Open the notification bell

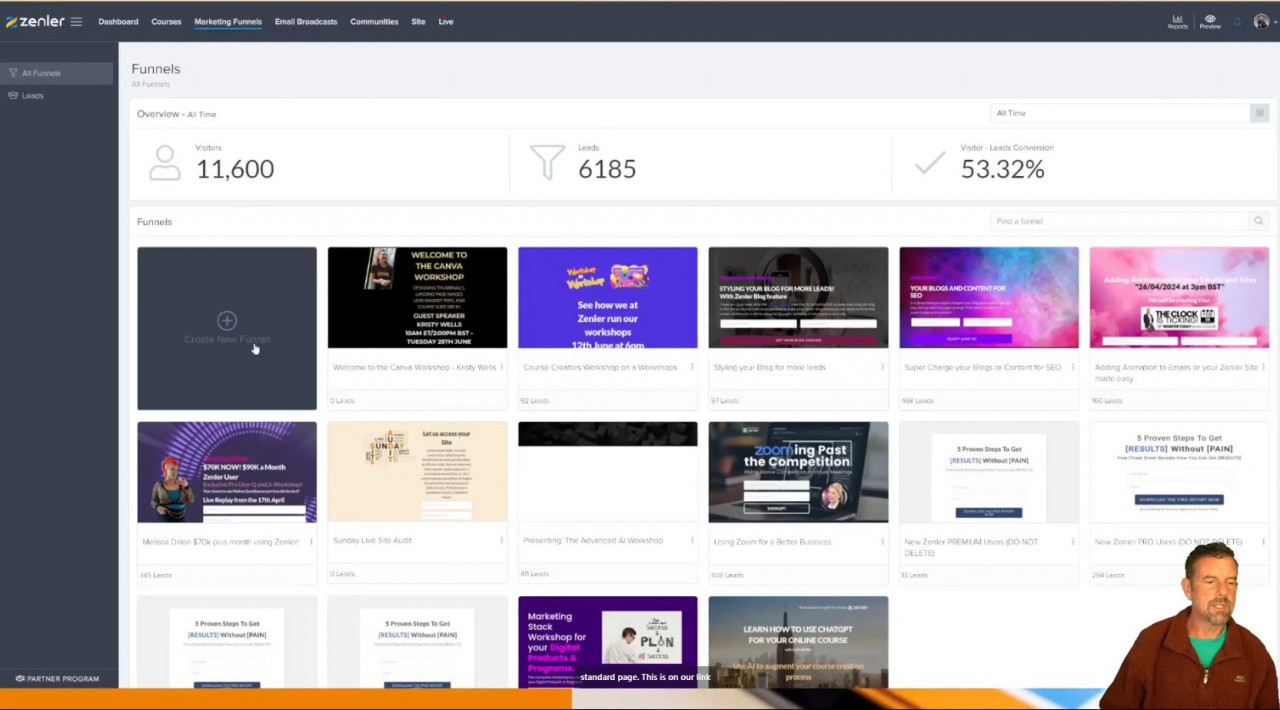pos(1236,22)
